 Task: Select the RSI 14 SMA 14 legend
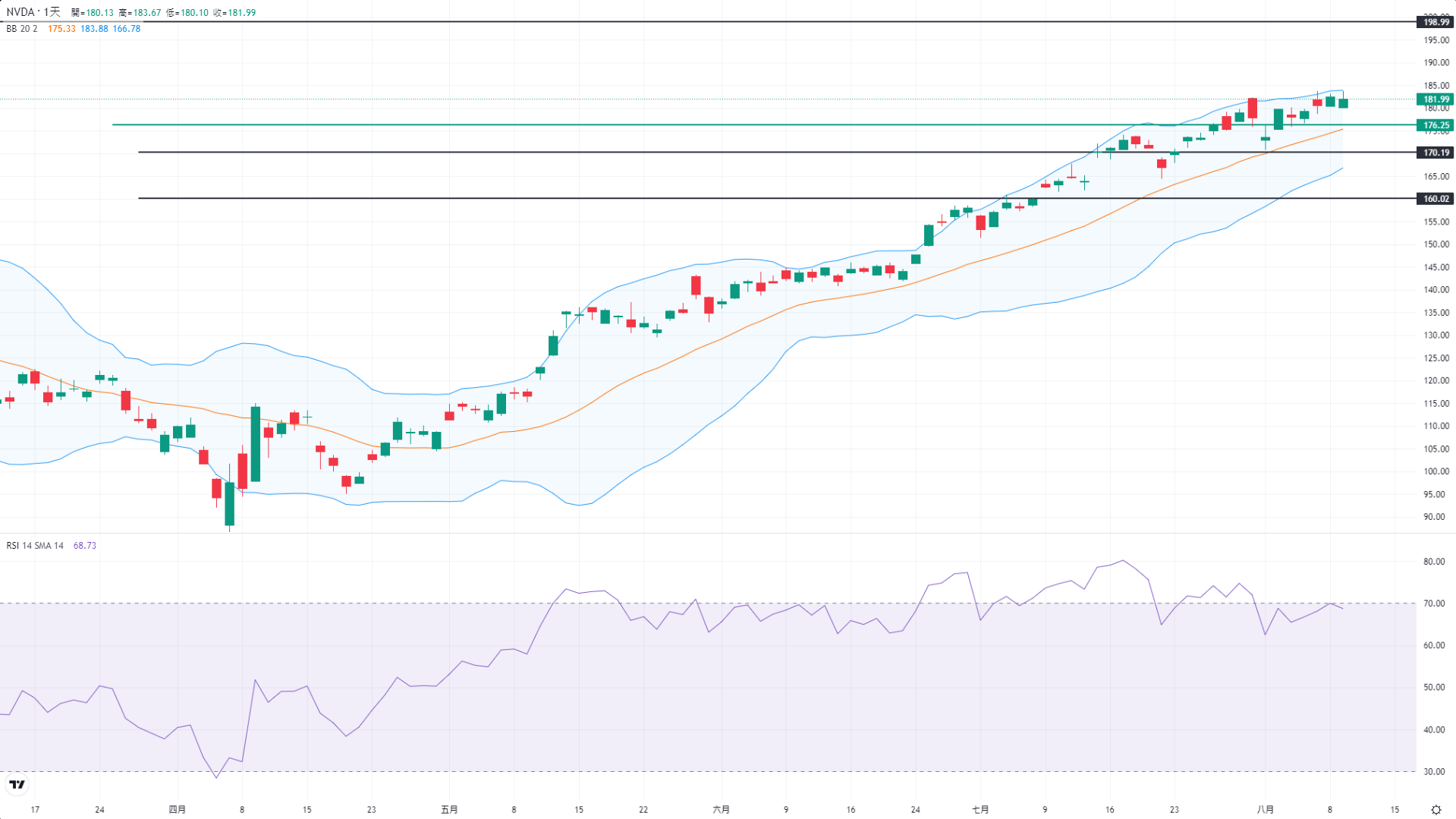point(35,546)
